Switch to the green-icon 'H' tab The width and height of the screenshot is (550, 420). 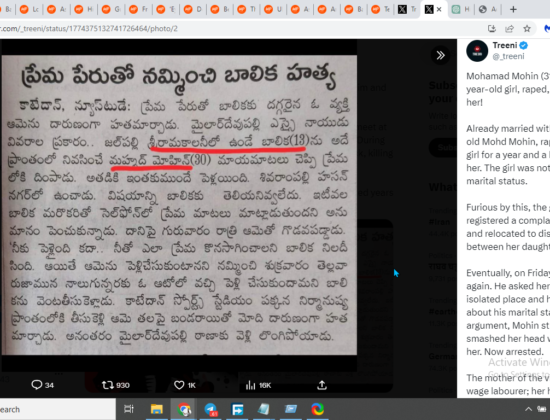click(x=460, y=9)
